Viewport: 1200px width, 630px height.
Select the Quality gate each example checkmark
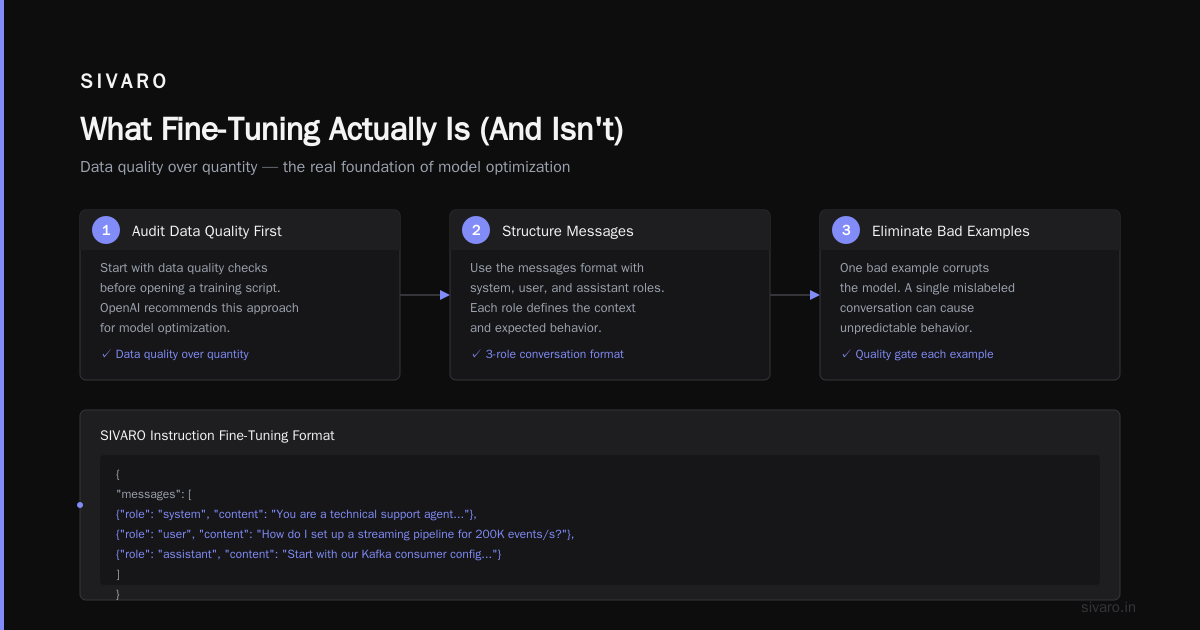(x=846, y=354)
